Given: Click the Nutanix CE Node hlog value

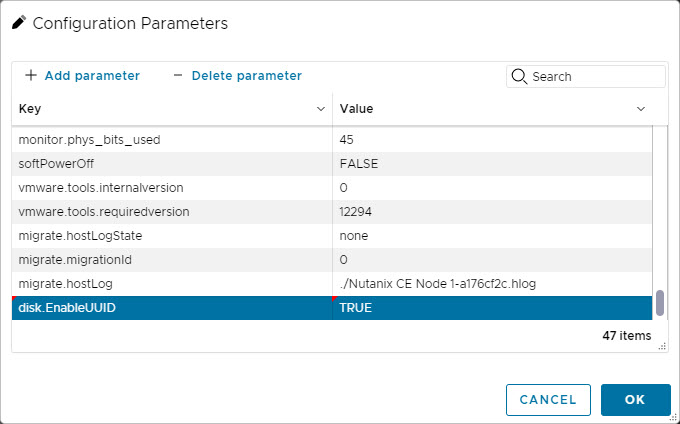Looking at the screenshot, I should click(492, 284).
